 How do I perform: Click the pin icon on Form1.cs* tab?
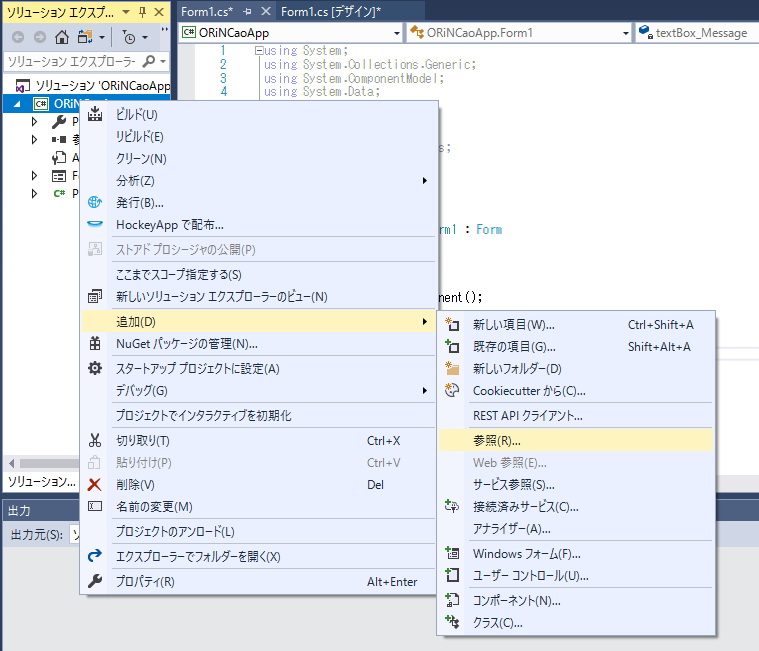click(247, 12)
